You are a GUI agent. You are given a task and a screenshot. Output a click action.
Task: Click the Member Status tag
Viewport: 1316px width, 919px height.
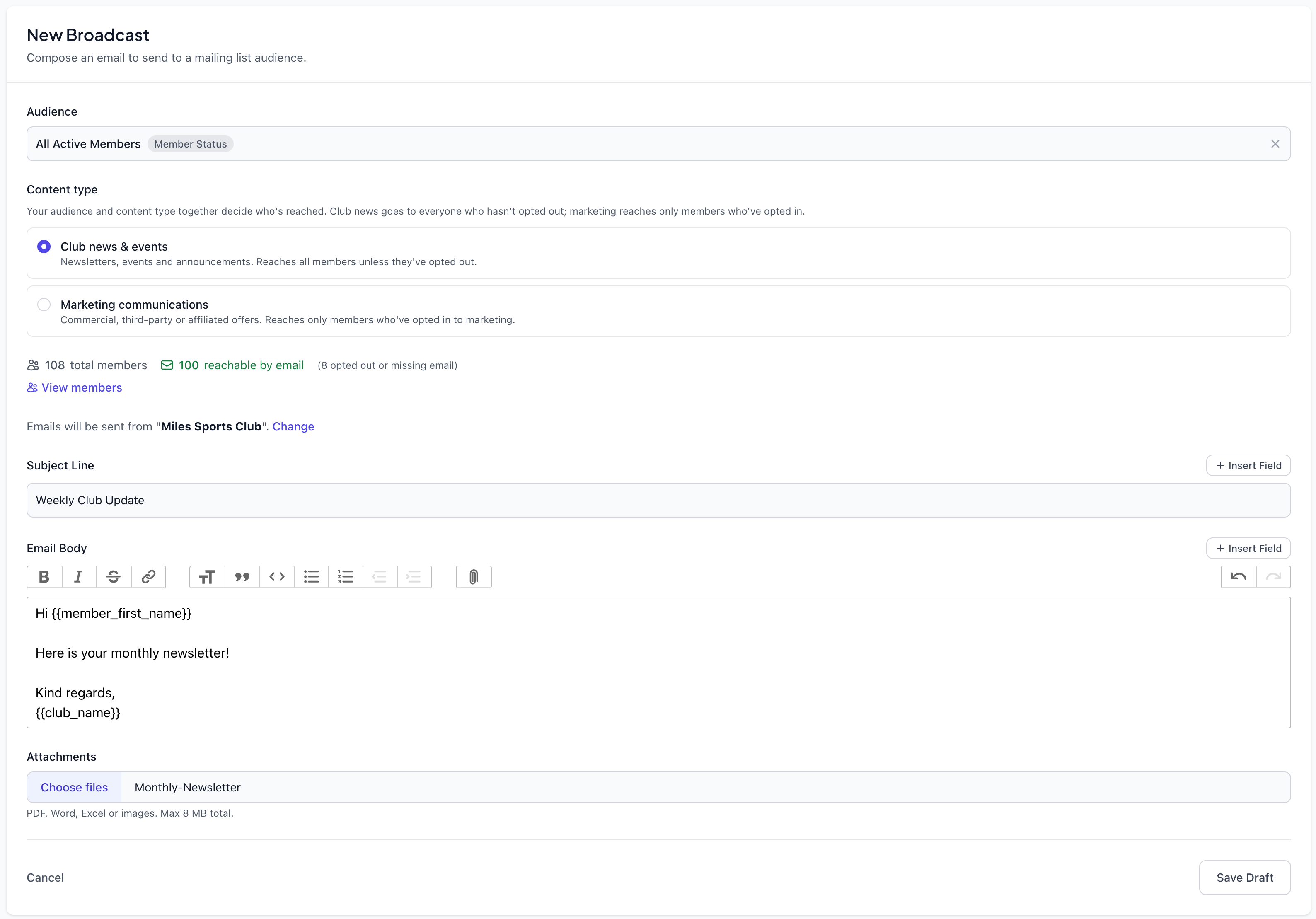click(190, 144)
